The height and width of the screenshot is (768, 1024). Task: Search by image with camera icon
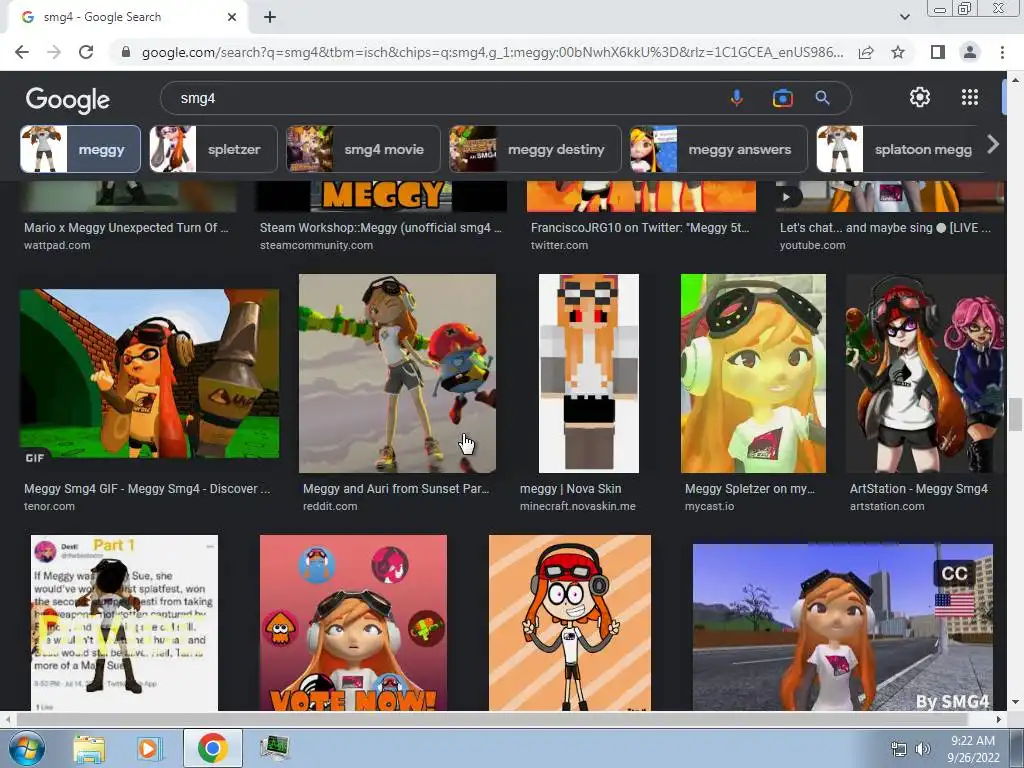point(782,98)
